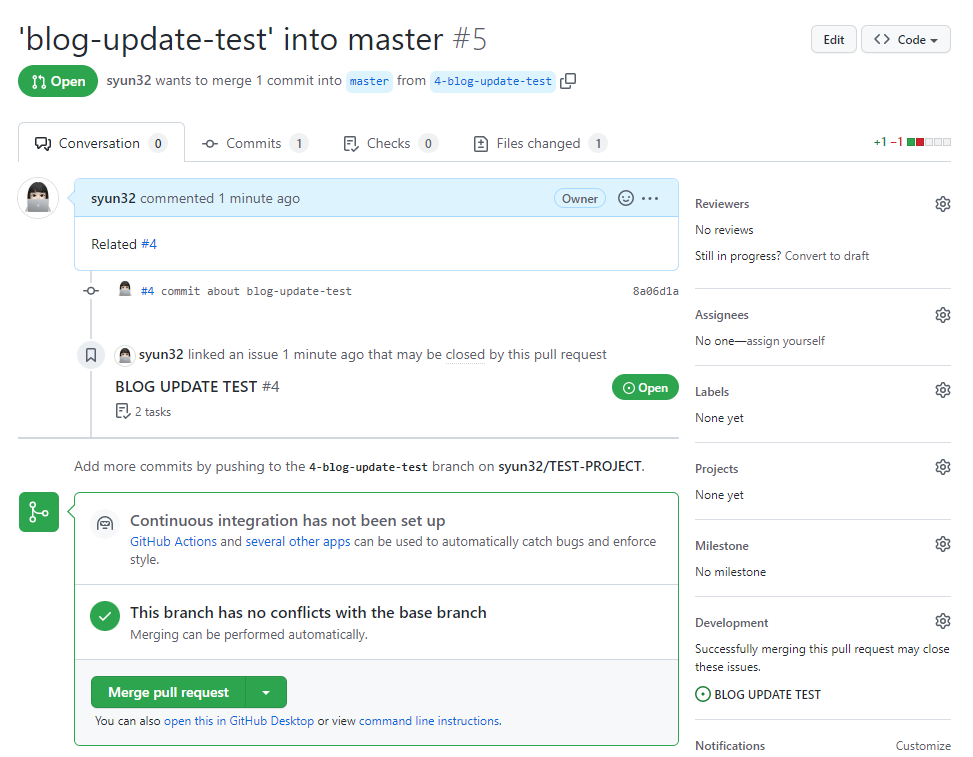Copy the 4-blog-update-test branch name icon

568,81
